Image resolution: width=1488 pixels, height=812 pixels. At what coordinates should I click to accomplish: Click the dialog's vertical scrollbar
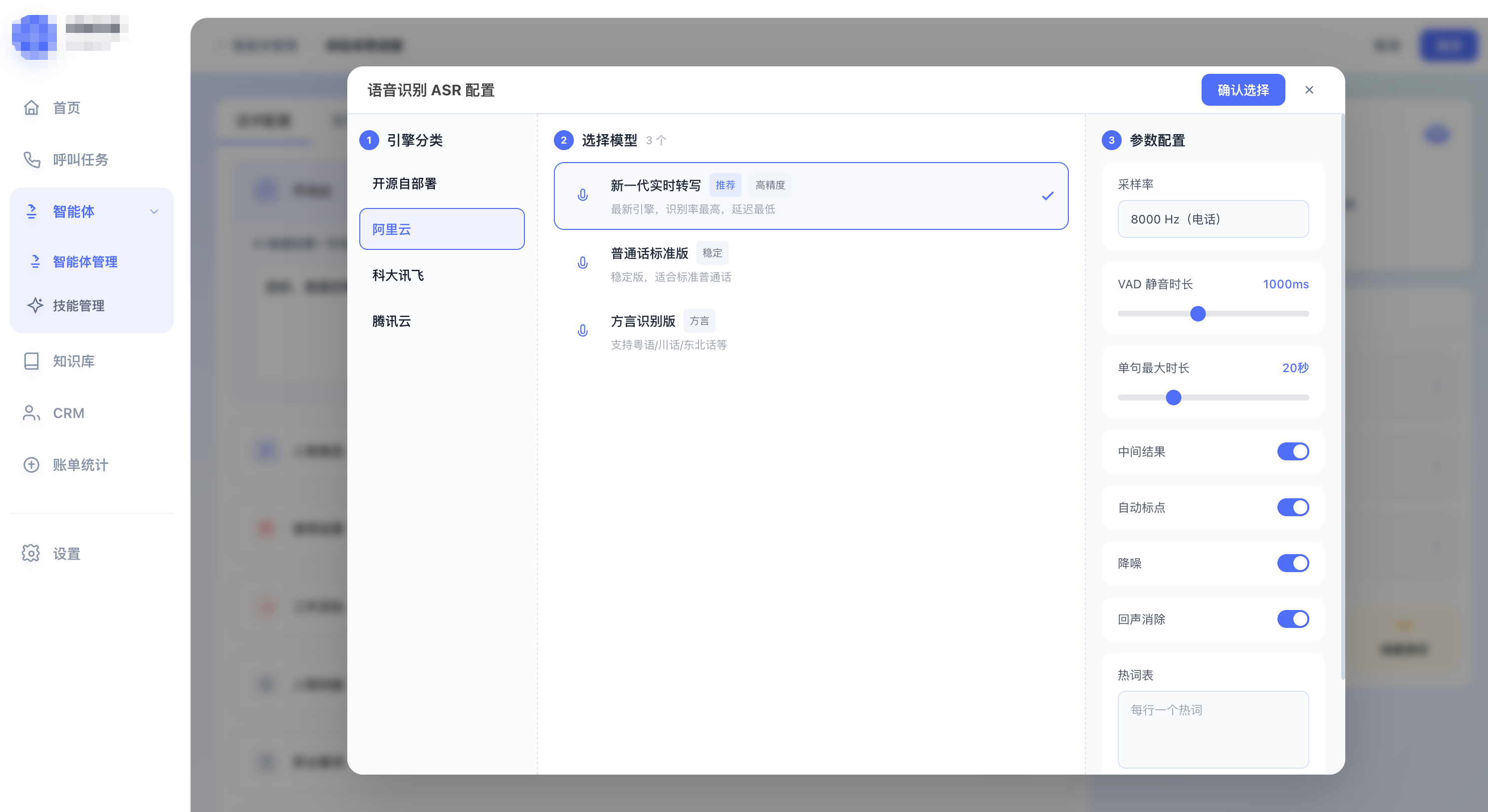pos(1342,398)
